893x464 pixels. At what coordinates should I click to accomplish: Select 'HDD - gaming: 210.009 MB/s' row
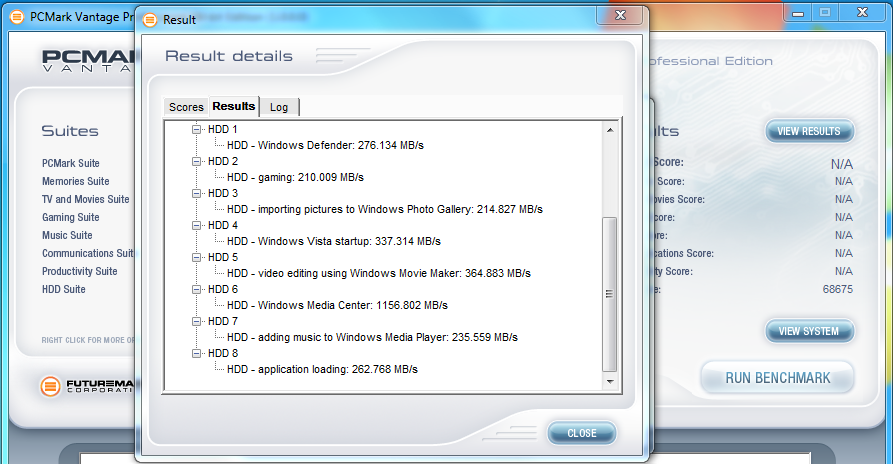coord(295,177)
